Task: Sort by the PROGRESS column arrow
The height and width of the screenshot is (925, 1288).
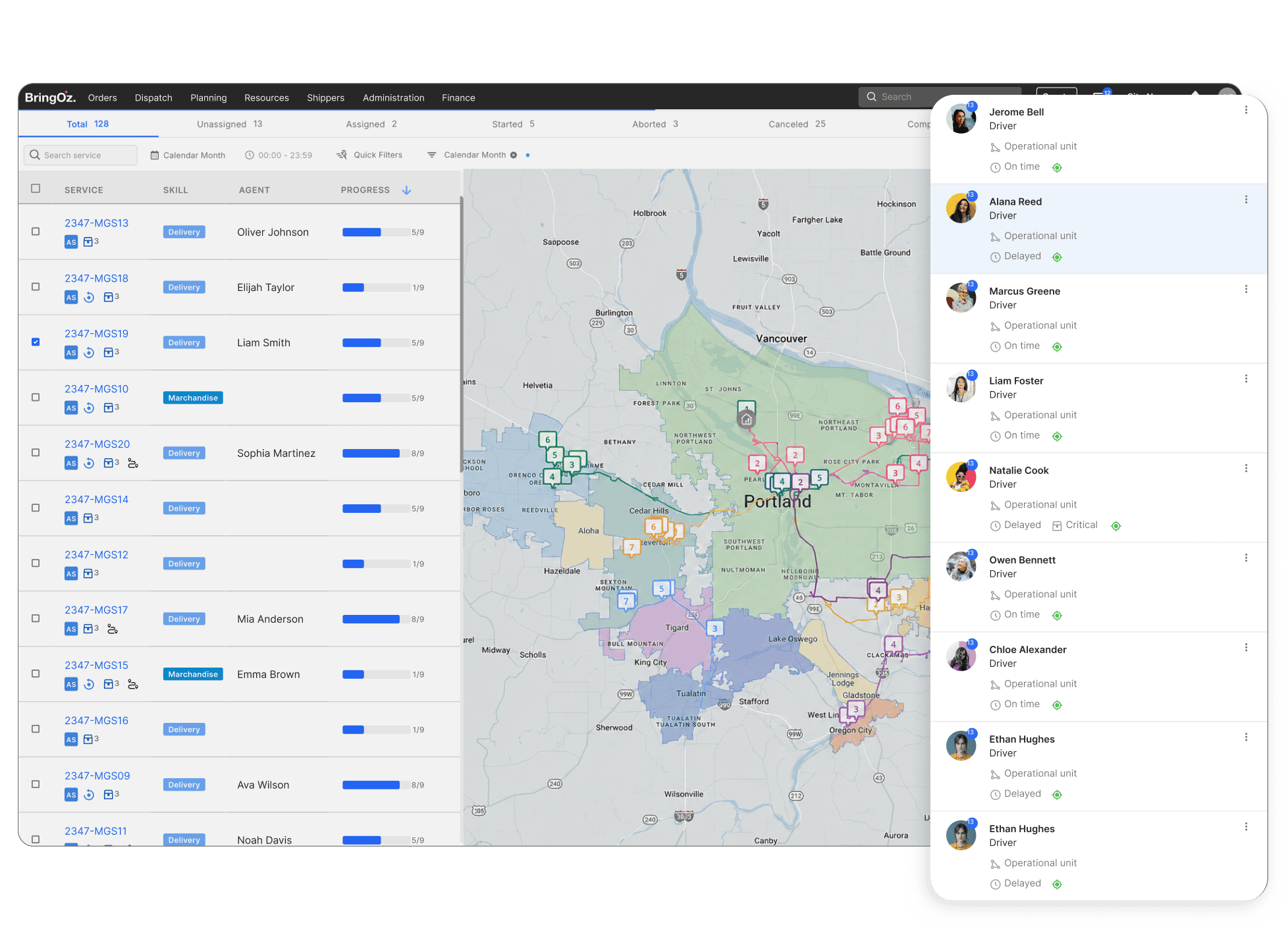Action: (407, 190)
